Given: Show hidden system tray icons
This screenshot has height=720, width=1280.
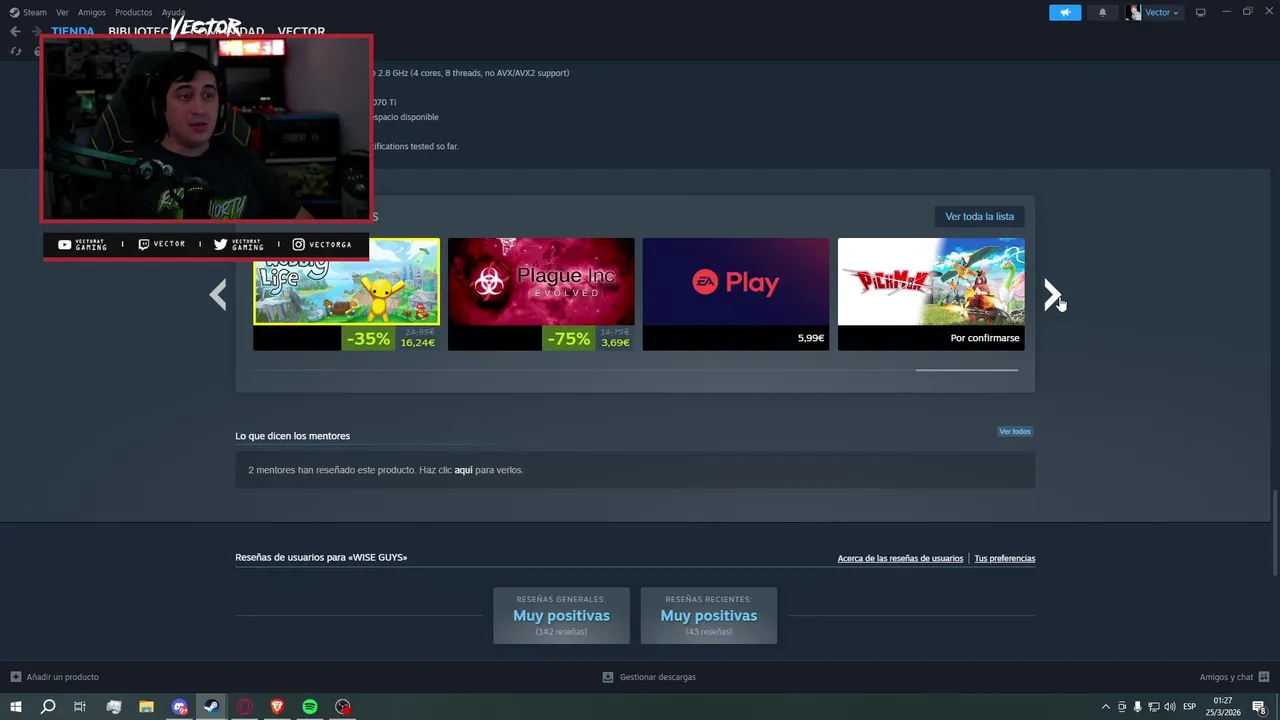Looking at the screenshot, I should tap(1105, 707).
